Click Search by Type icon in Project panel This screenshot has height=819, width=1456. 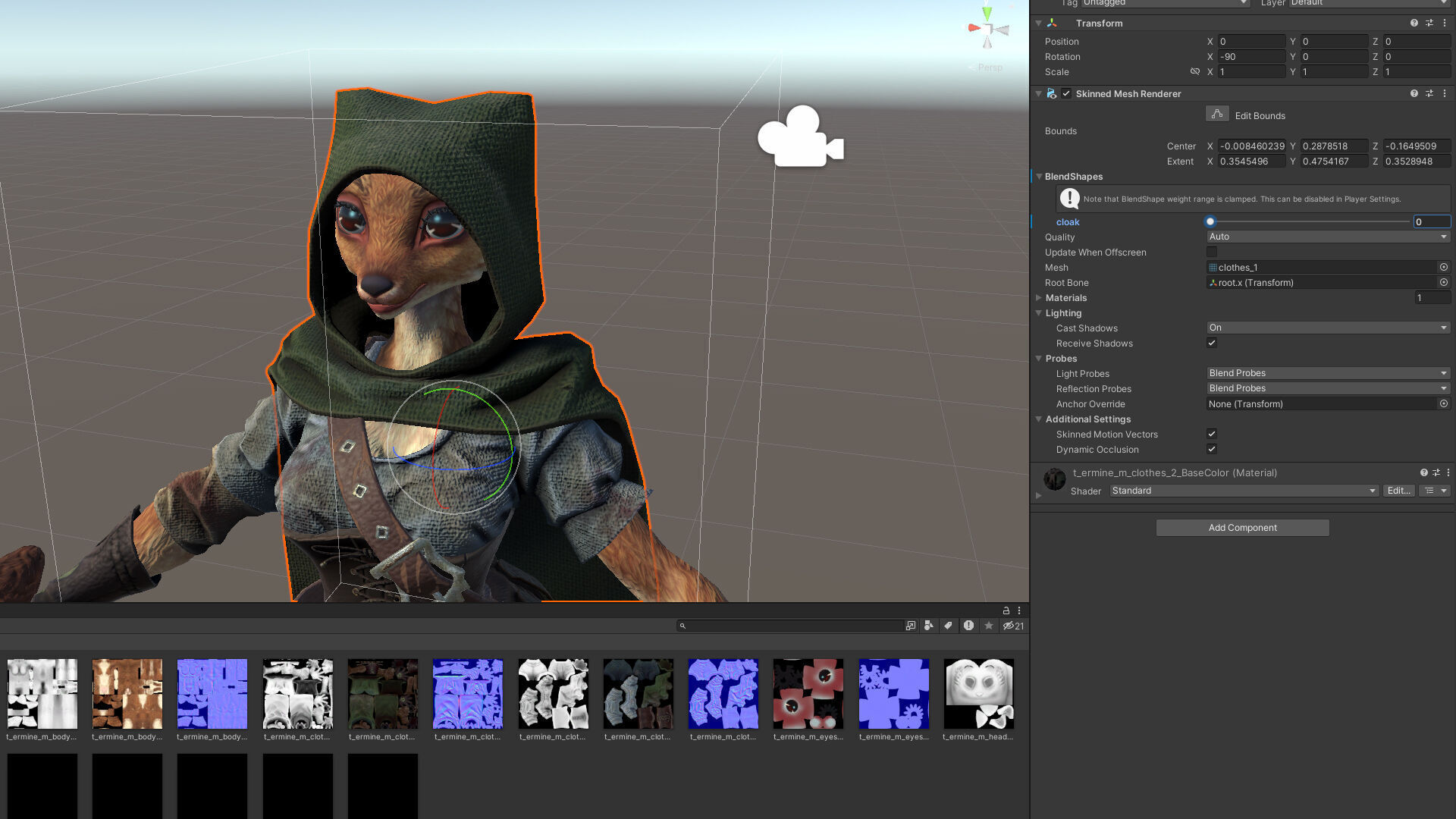[929, 626]
